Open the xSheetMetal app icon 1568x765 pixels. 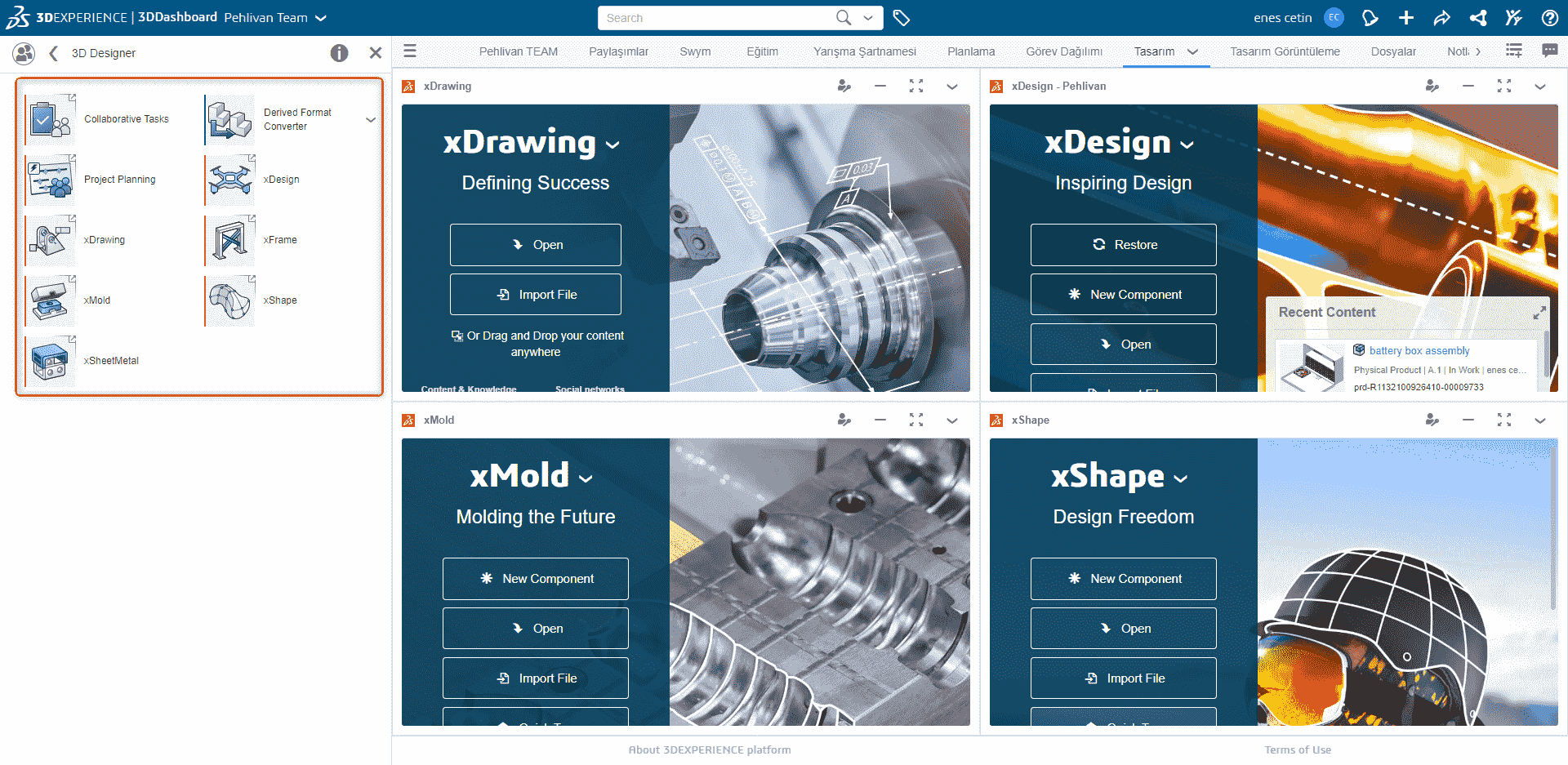click(51, 361)
